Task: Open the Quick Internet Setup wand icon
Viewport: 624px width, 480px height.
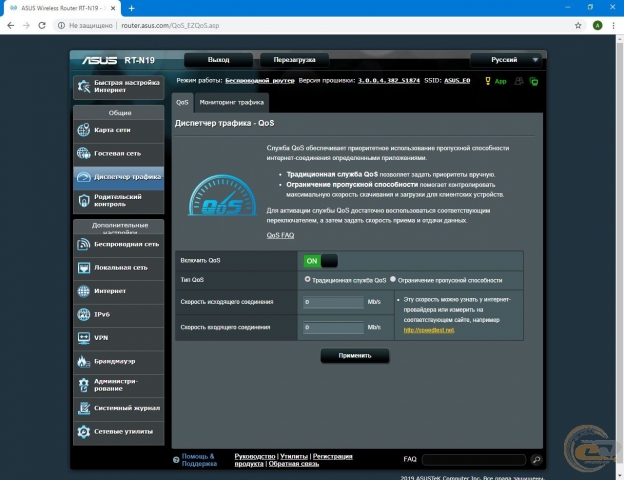Action: coord(84,86)
